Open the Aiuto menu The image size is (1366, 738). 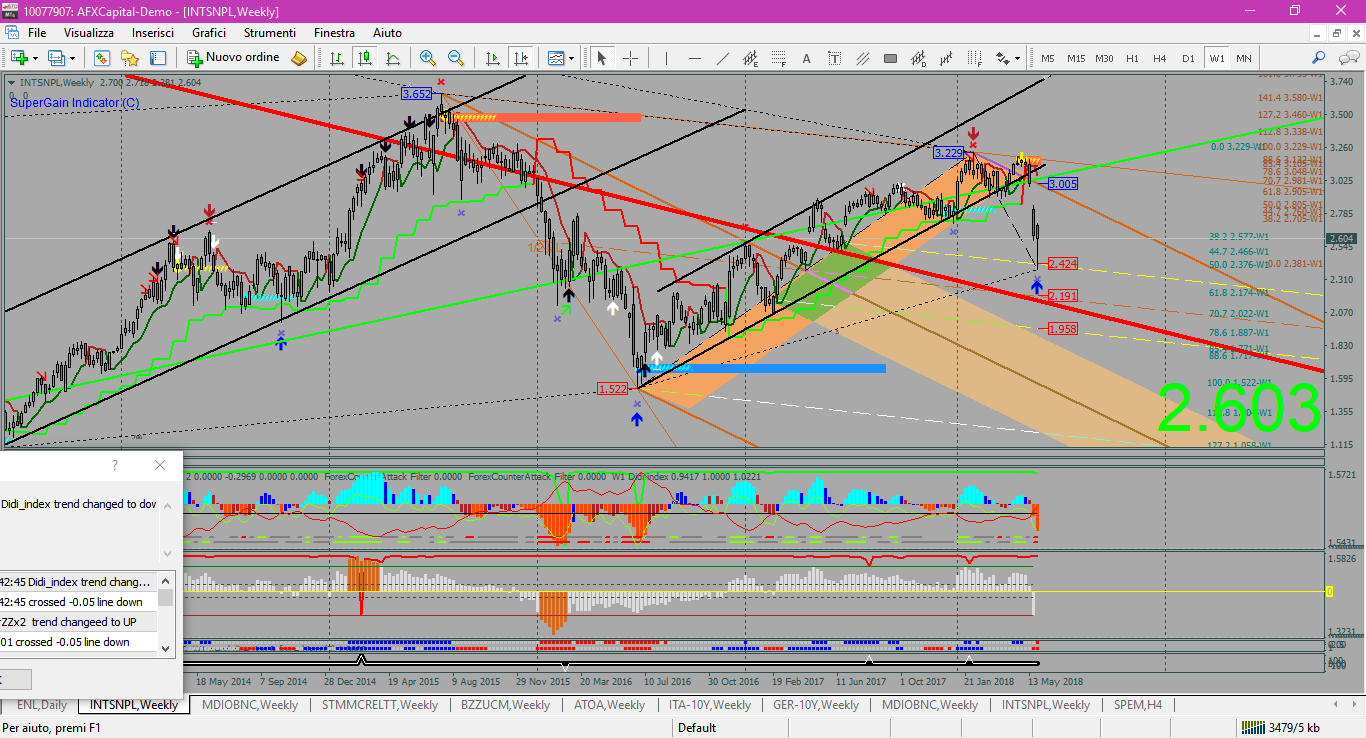tap(387, 33)
